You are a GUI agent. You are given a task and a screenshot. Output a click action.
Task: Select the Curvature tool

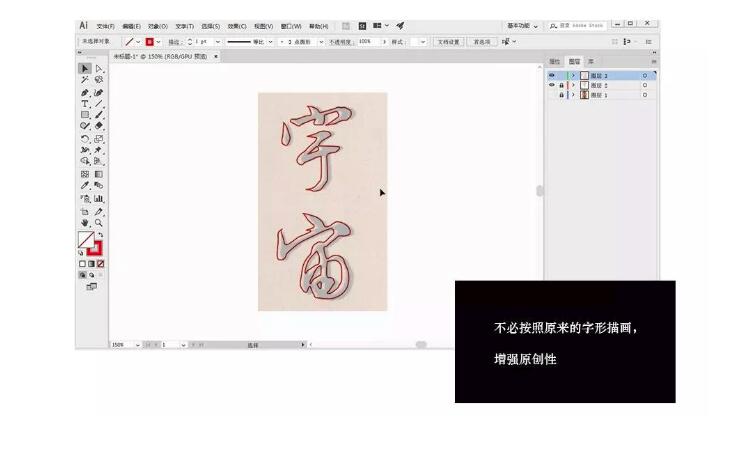[x=99, y=93]
